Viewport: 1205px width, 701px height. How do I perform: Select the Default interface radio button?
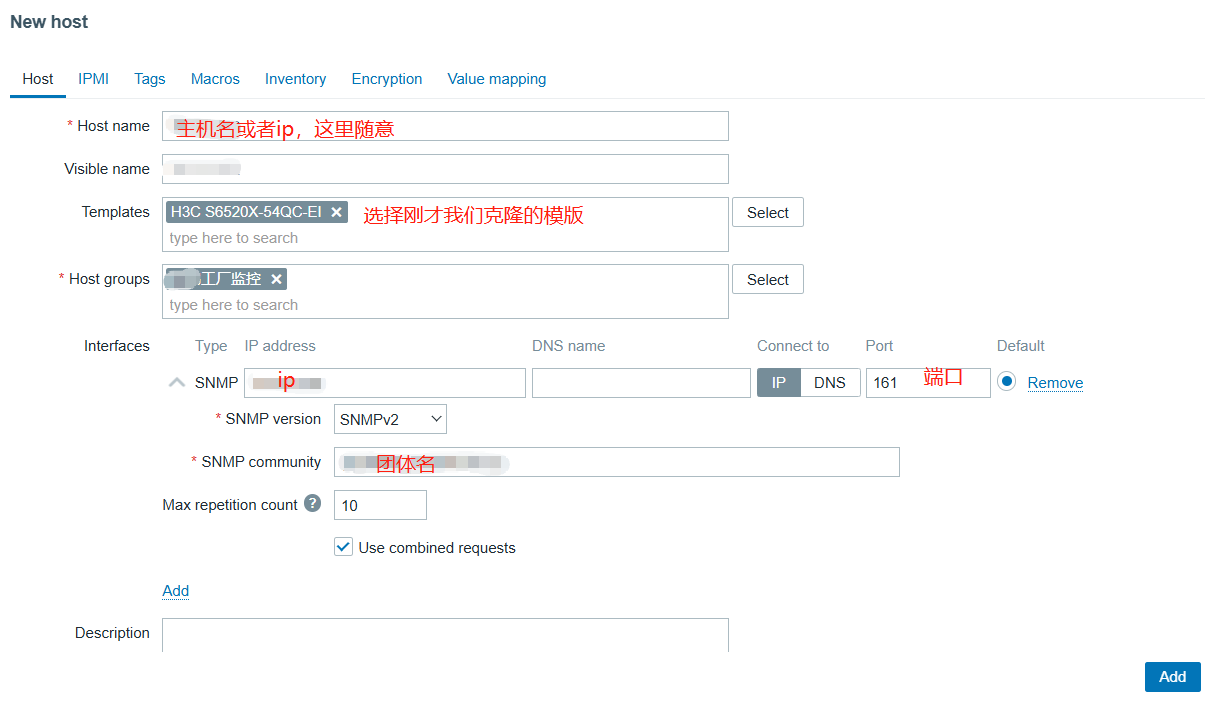click(1006, 382)
